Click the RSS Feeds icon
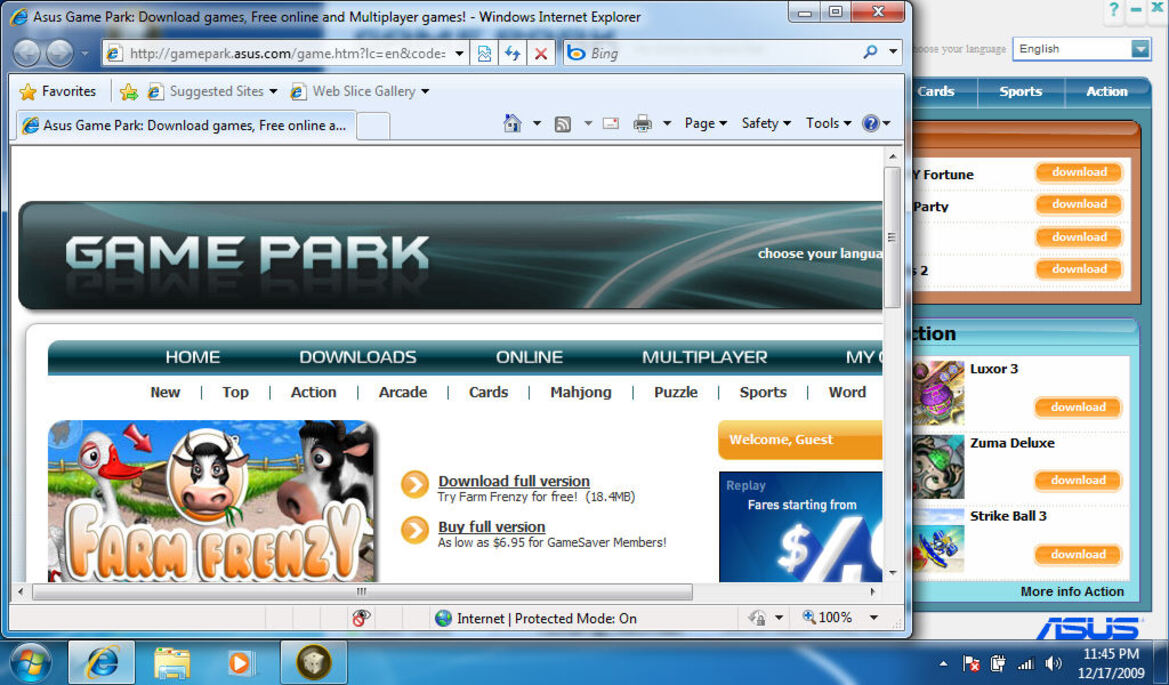The height and width of the screenshot is (685, 1169). pyautogui.click(x=563, y=124)
